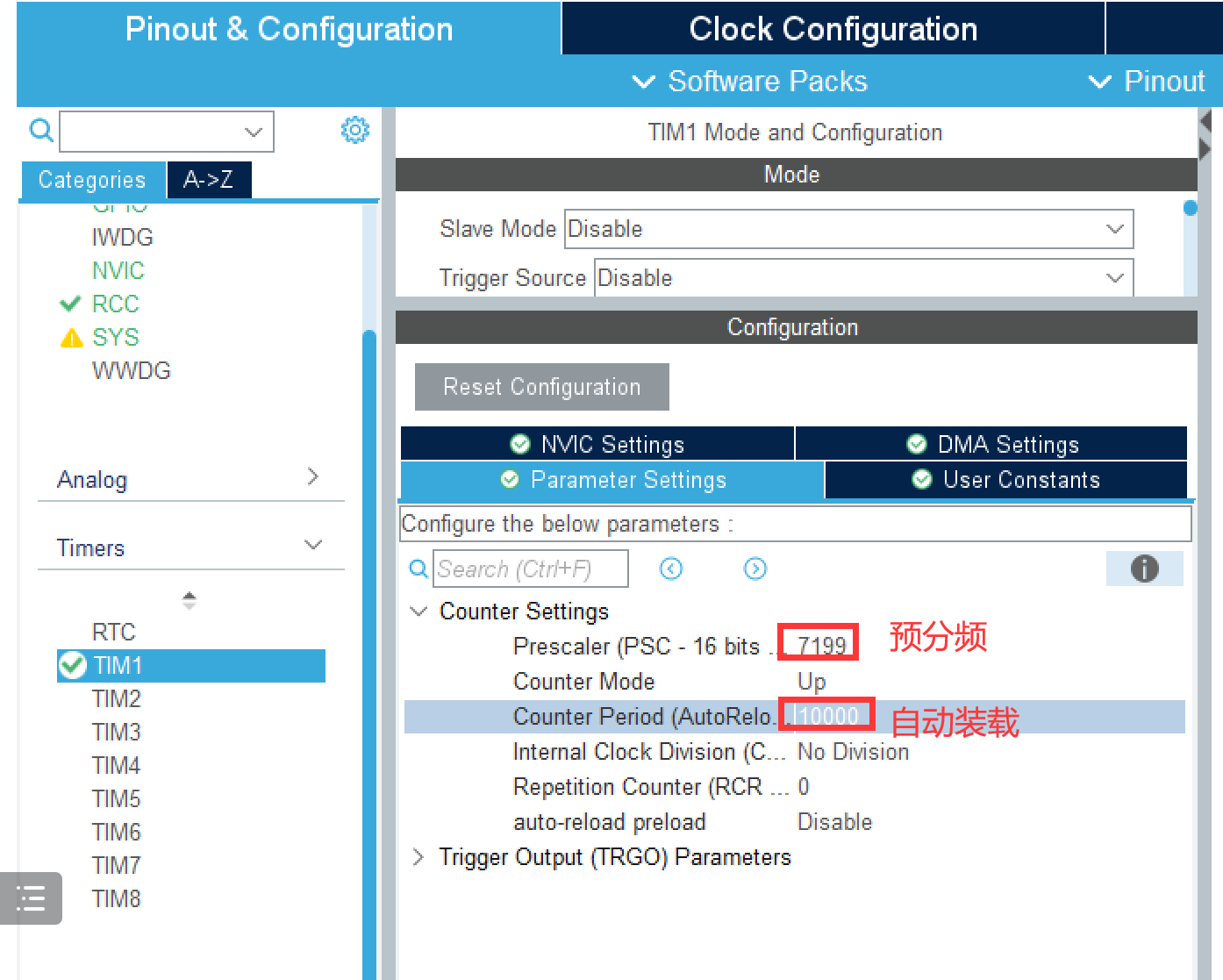
Task: Select RCC in the category list
Action: tap(116, 304)
